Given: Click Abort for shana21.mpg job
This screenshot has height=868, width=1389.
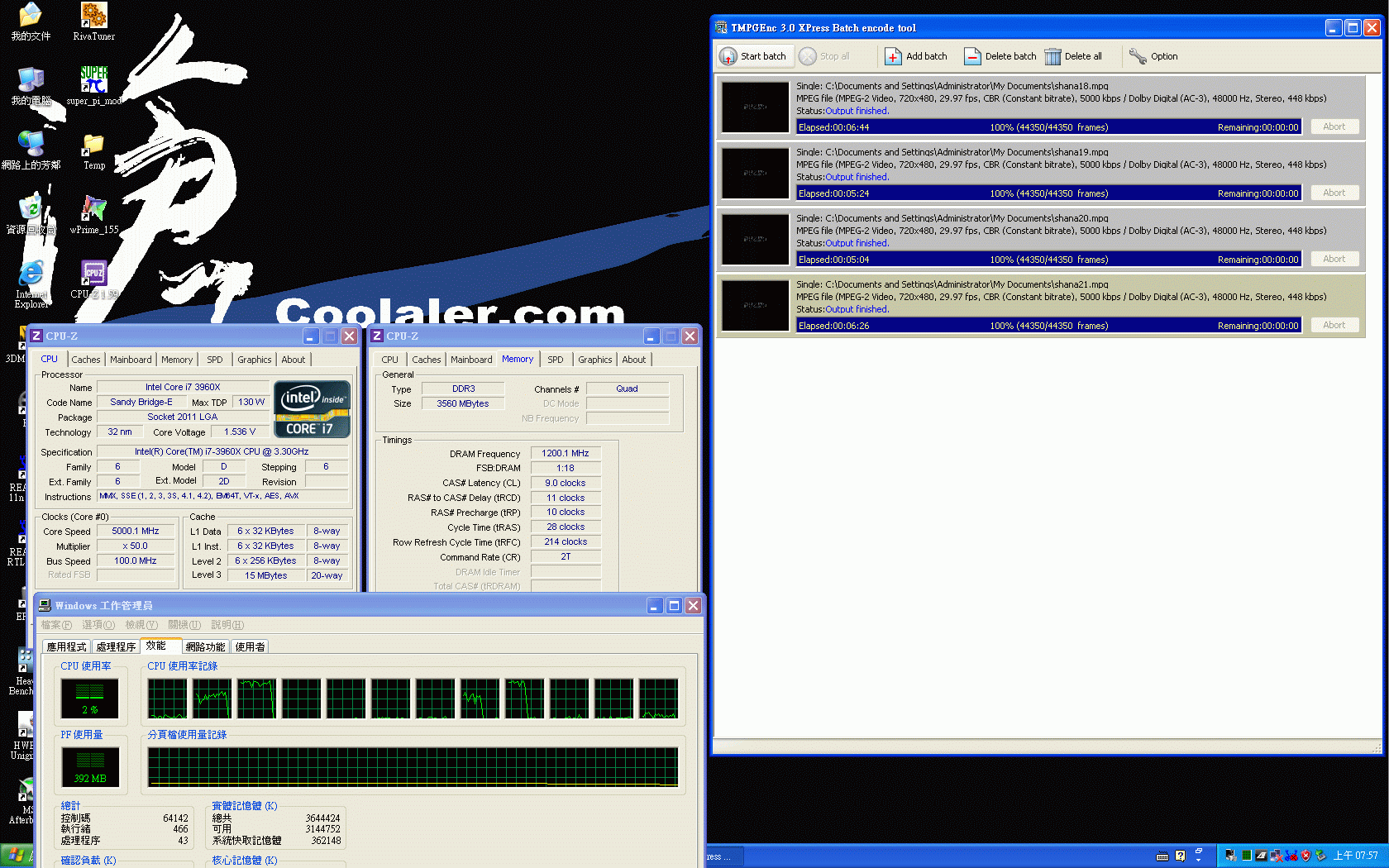Looking at the screenshot, I should 1334,325.
